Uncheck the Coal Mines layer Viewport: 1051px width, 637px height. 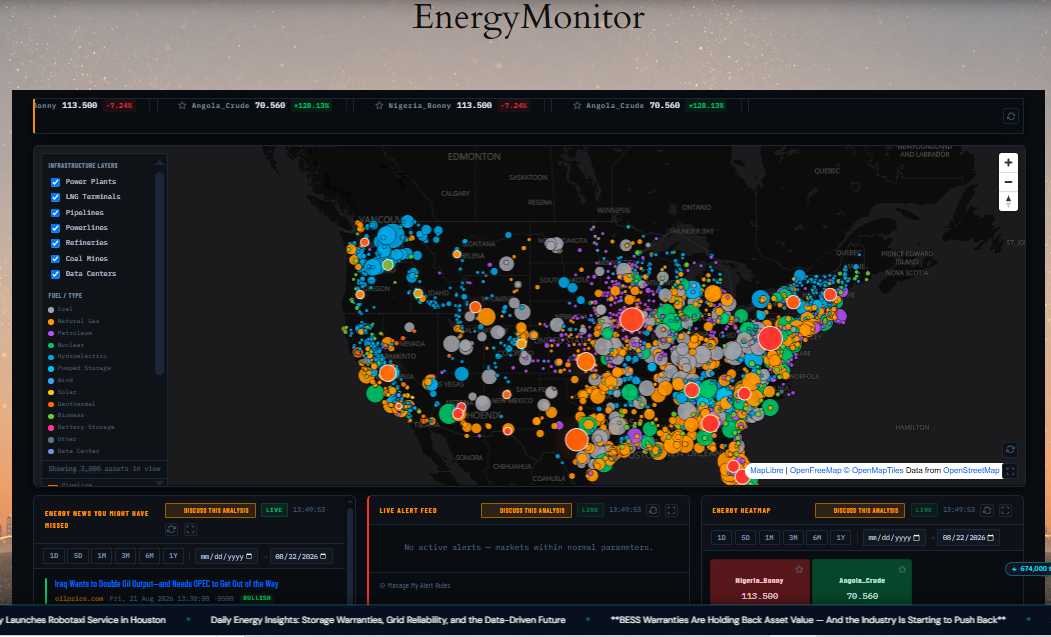[56, 259]
